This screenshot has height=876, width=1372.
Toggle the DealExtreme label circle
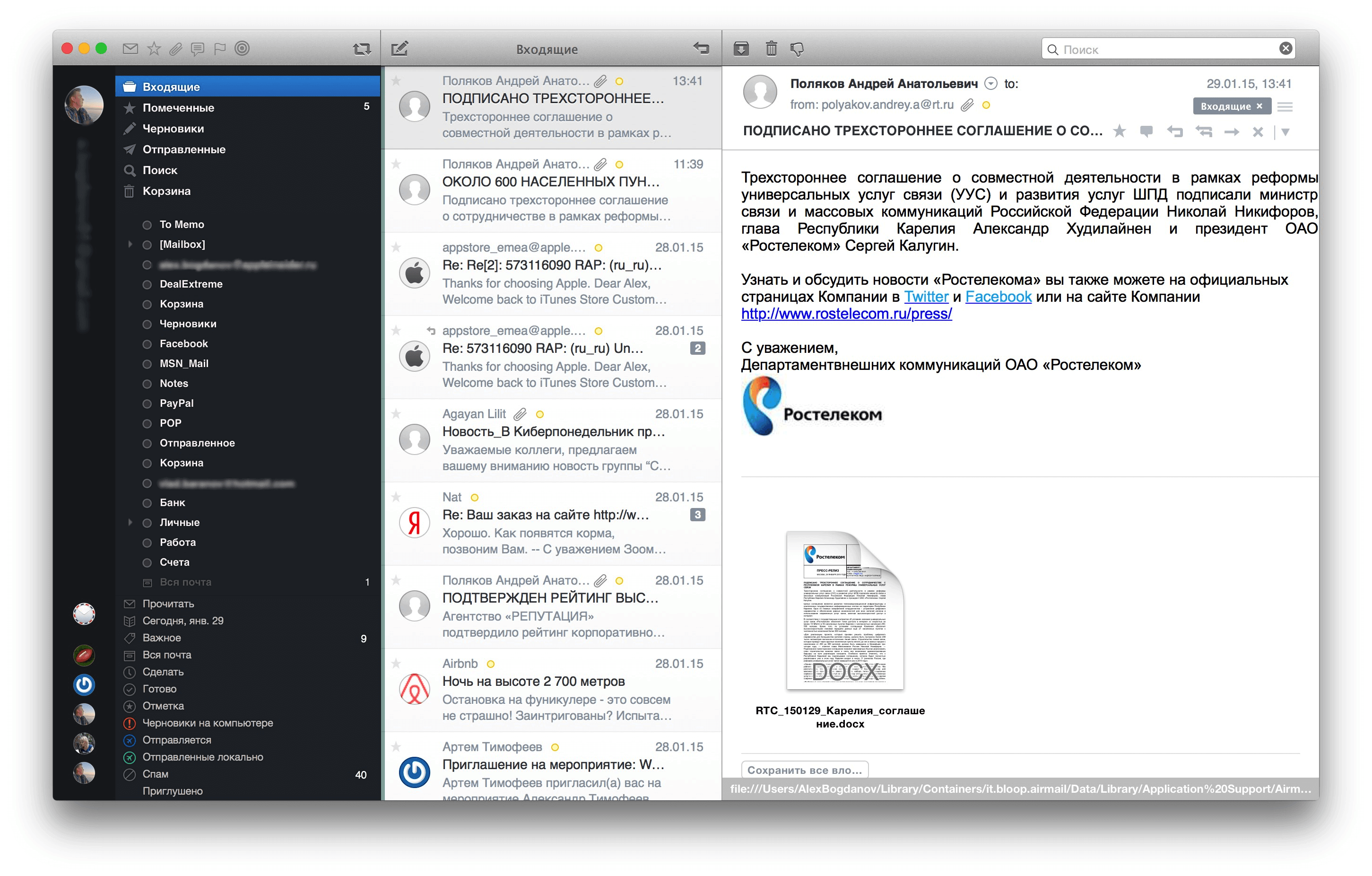147,284
